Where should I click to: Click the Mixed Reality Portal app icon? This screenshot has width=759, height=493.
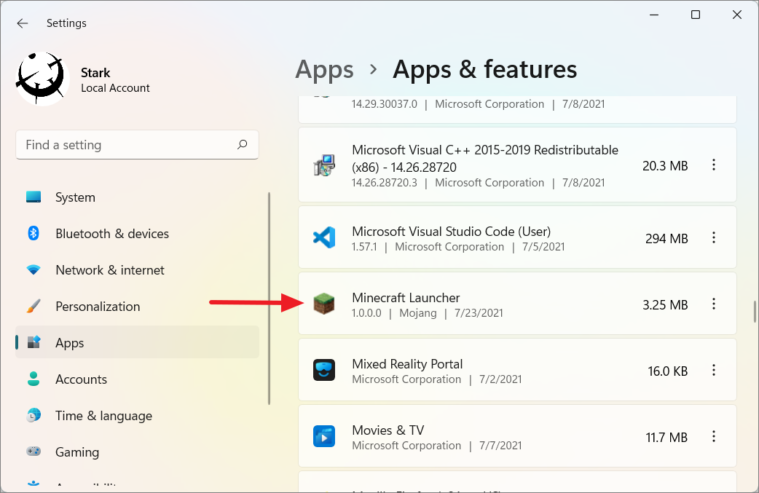324,370
